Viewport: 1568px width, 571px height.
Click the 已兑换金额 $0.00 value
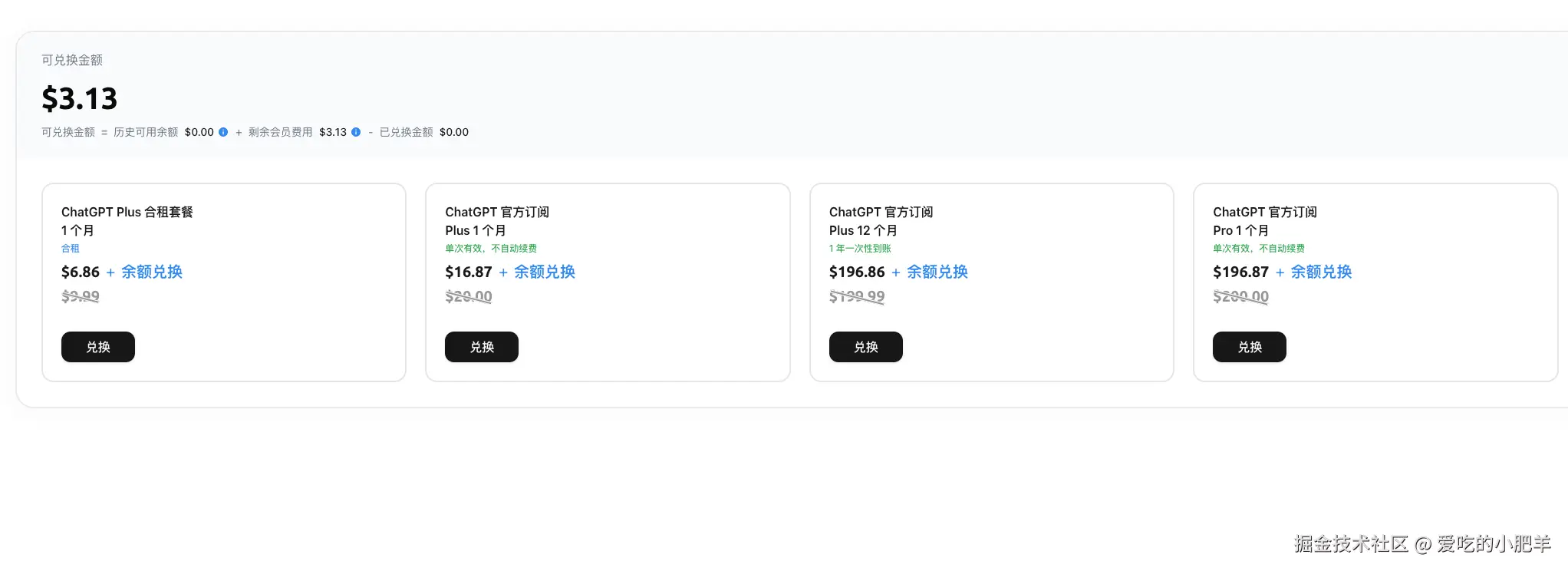(454, 132)
